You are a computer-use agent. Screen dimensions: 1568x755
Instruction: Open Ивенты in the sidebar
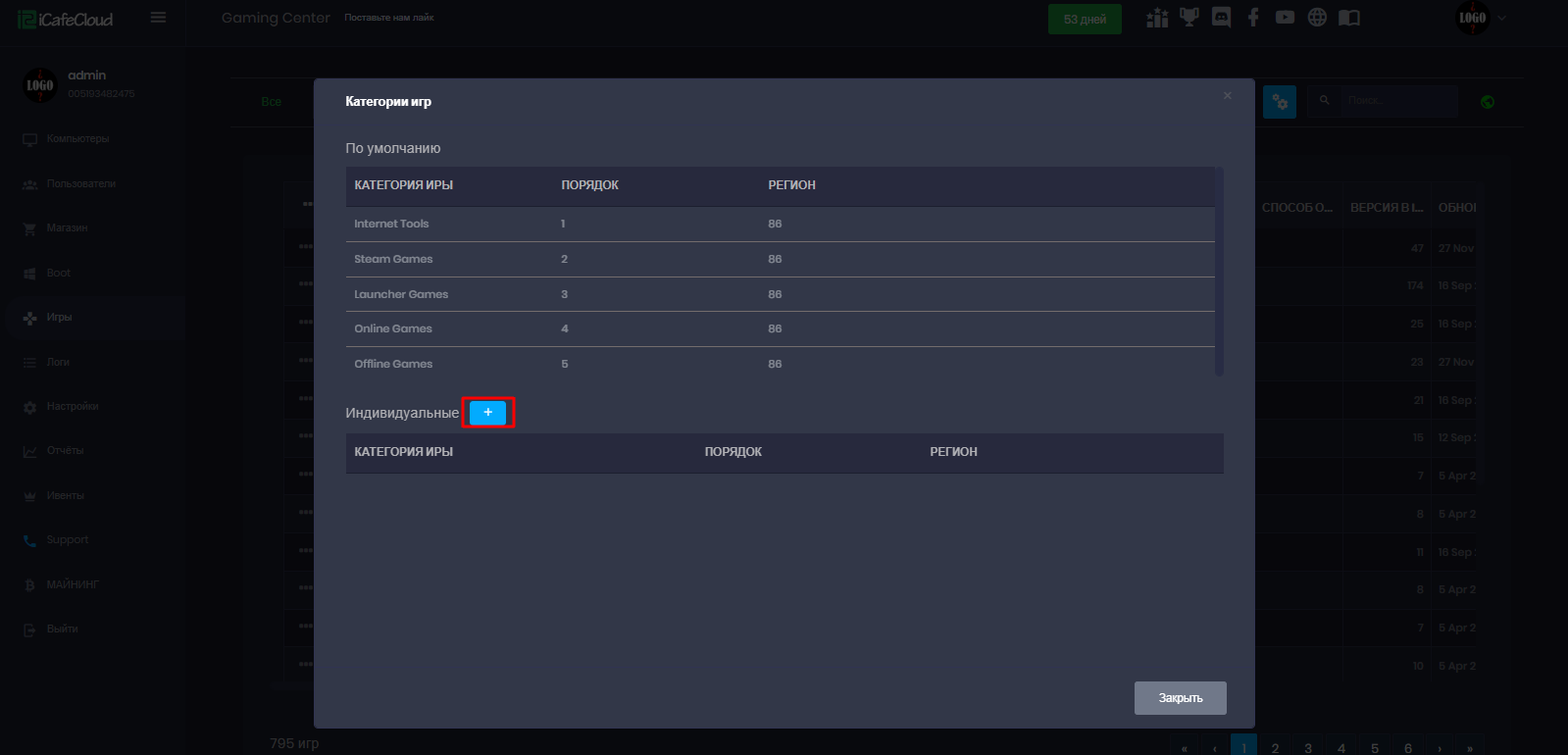tap(65, 495)
